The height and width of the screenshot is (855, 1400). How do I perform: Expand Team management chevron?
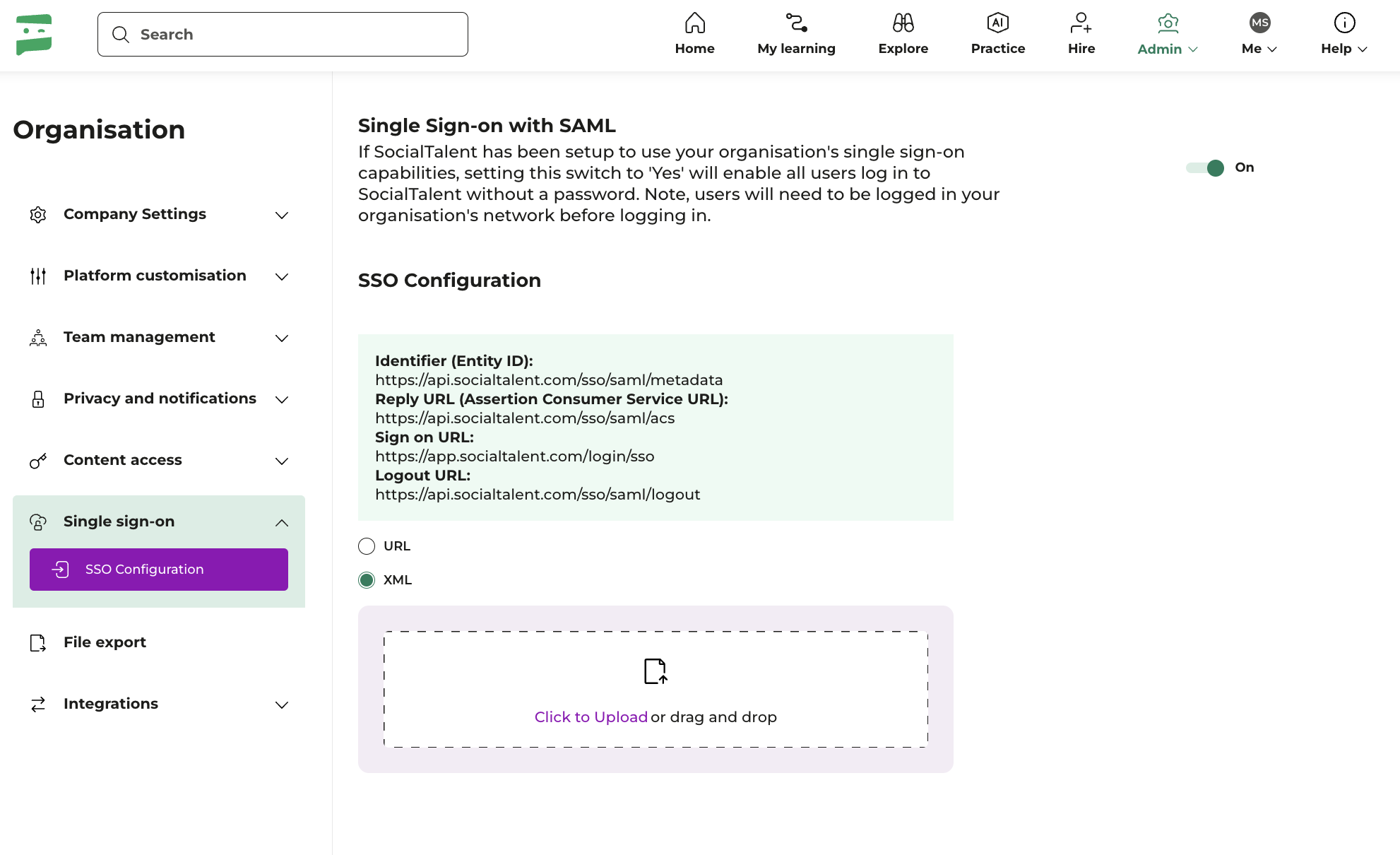(282, 338)
